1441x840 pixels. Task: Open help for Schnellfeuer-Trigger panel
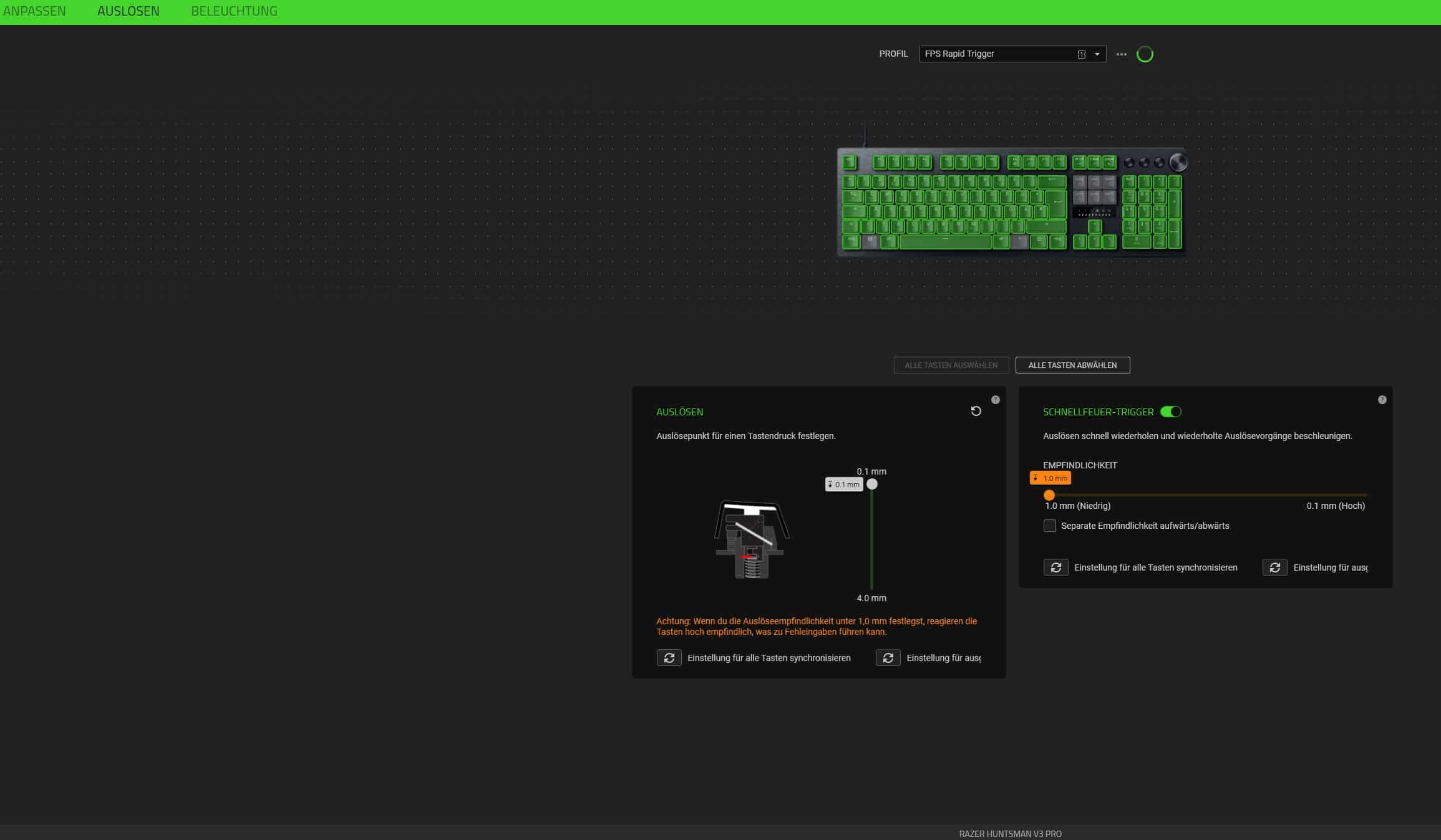pos(1382,400)
